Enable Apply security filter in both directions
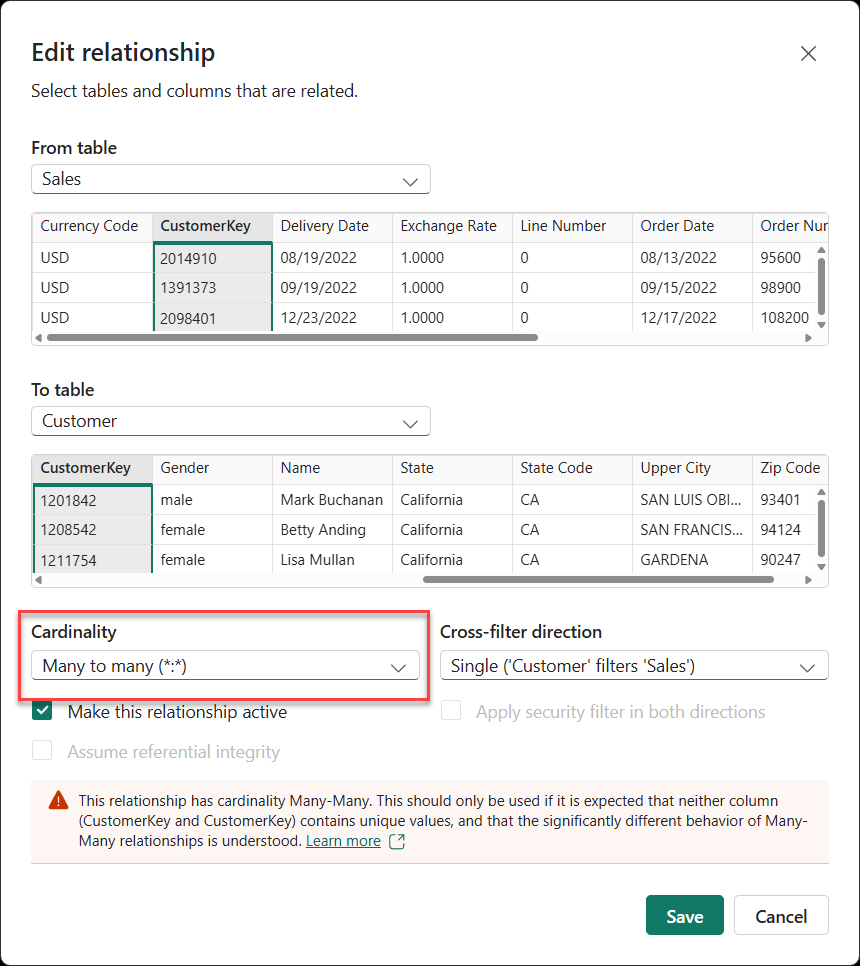 (x=452, y=711)
